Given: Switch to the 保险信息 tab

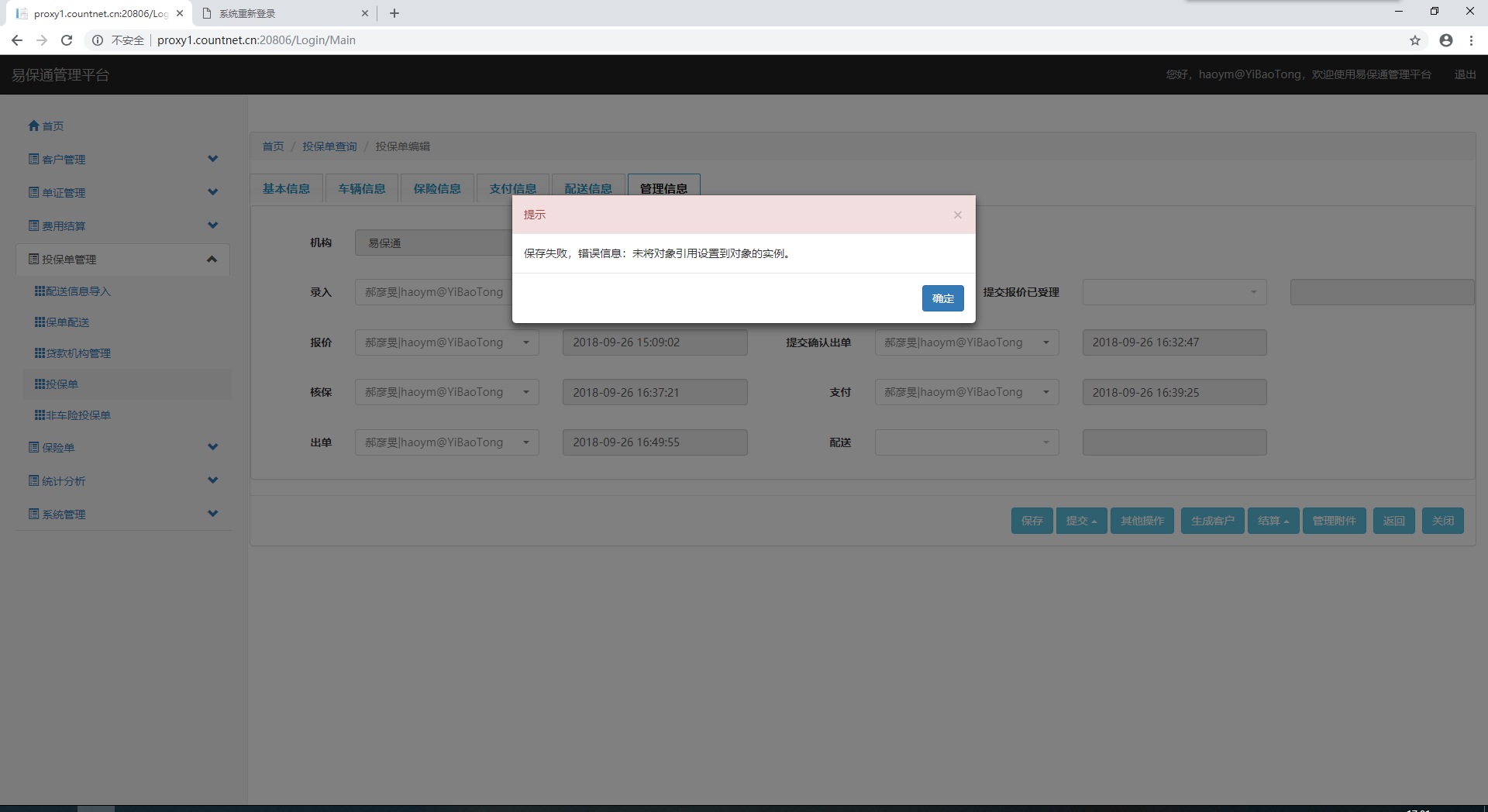Looking at the screenshot, I should (x=437, y=189).
